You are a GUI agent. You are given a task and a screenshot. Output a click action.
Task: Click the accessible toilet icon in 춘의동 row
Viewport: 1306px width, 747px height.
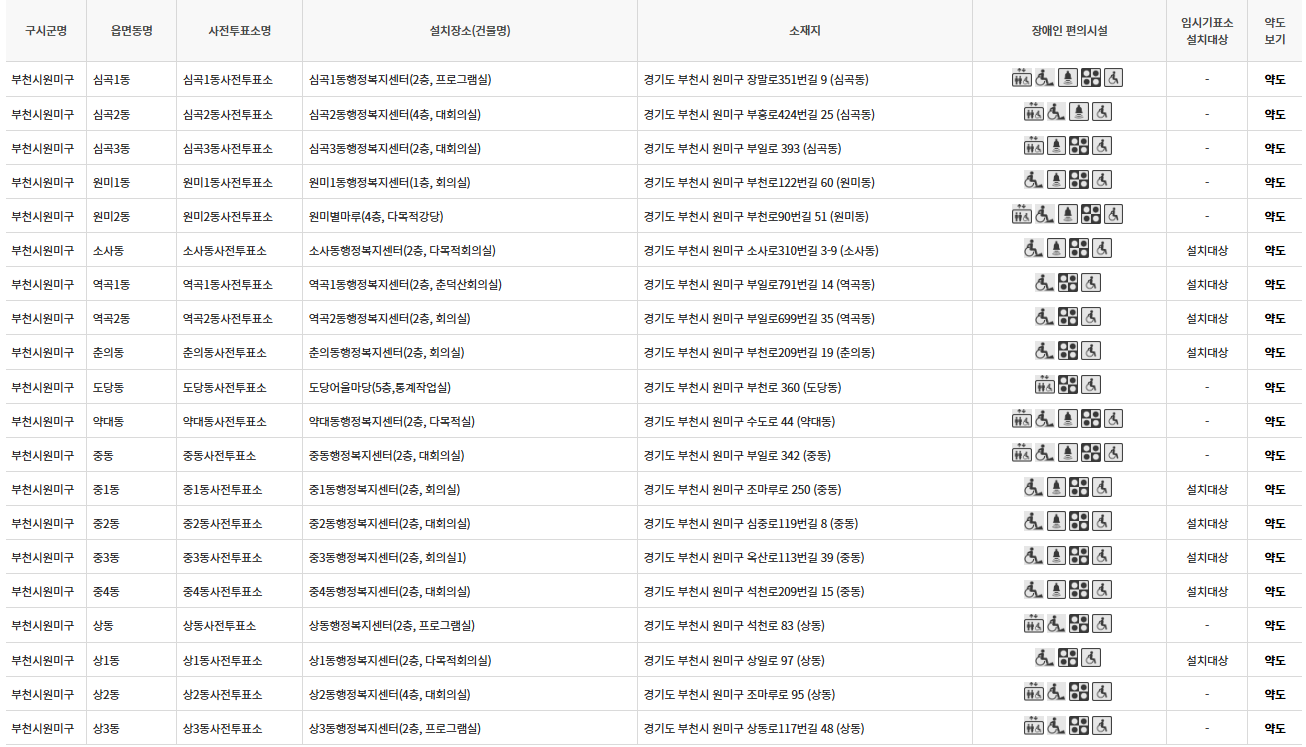tap(1090, 350)
